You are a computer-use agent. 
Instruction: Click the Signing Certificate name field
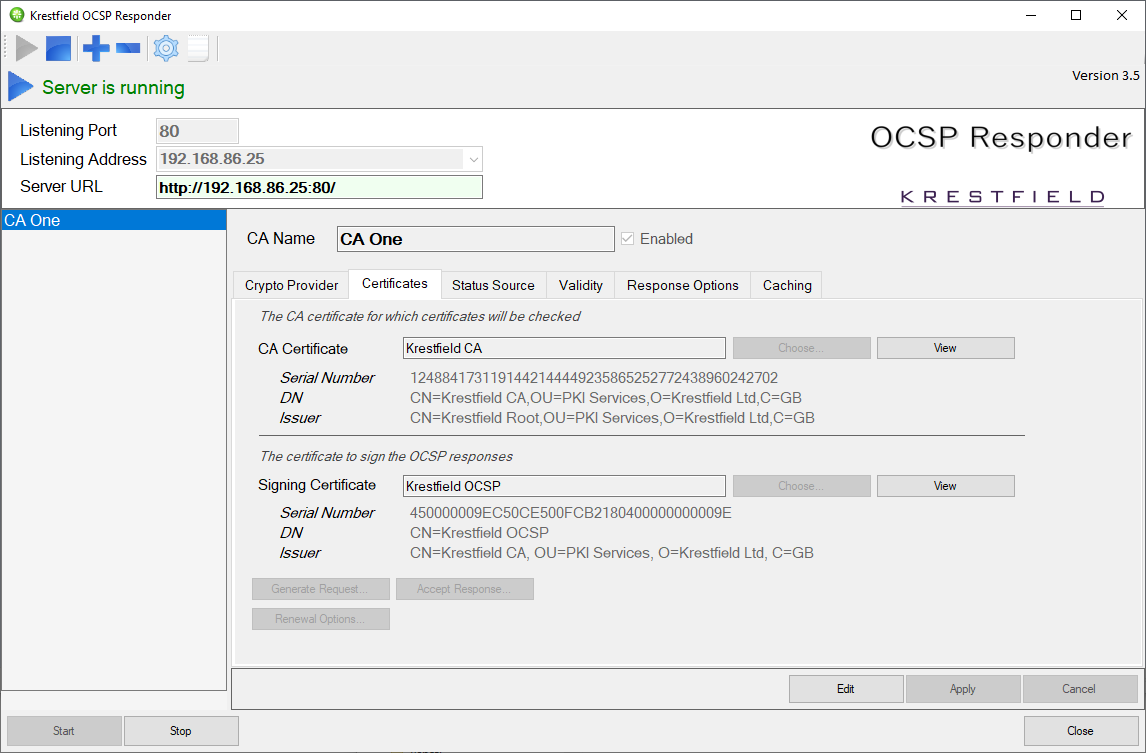pos(564,486)
